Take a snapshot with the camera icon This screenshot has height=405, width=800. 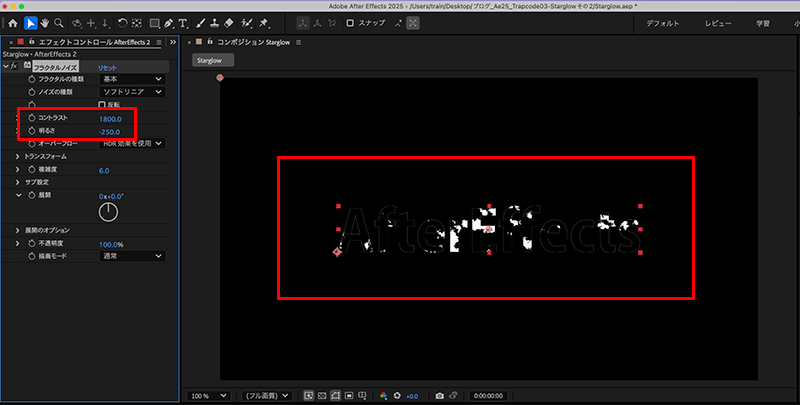439,396
